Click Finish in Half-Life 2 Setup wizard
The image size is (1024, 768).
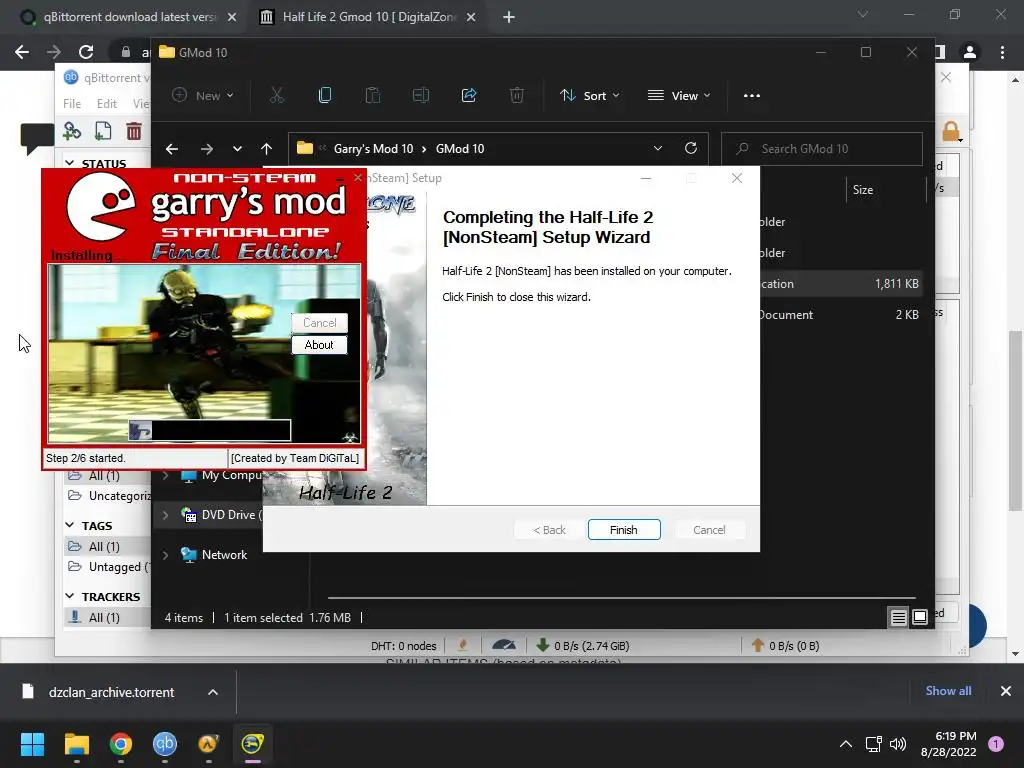click(x=624, y=530)
